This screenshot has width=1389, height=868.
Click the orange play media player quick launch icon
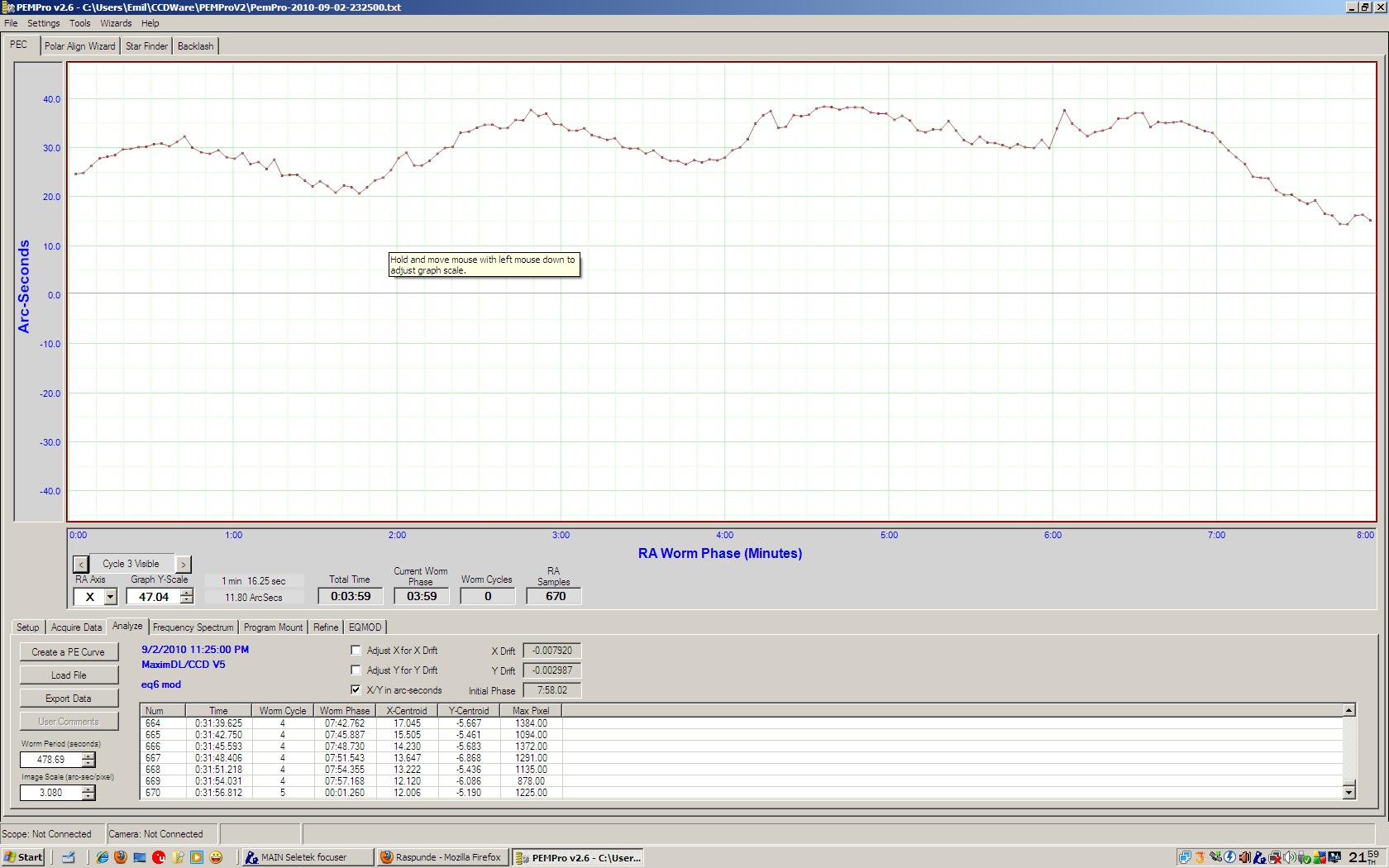tap(197, 857)
